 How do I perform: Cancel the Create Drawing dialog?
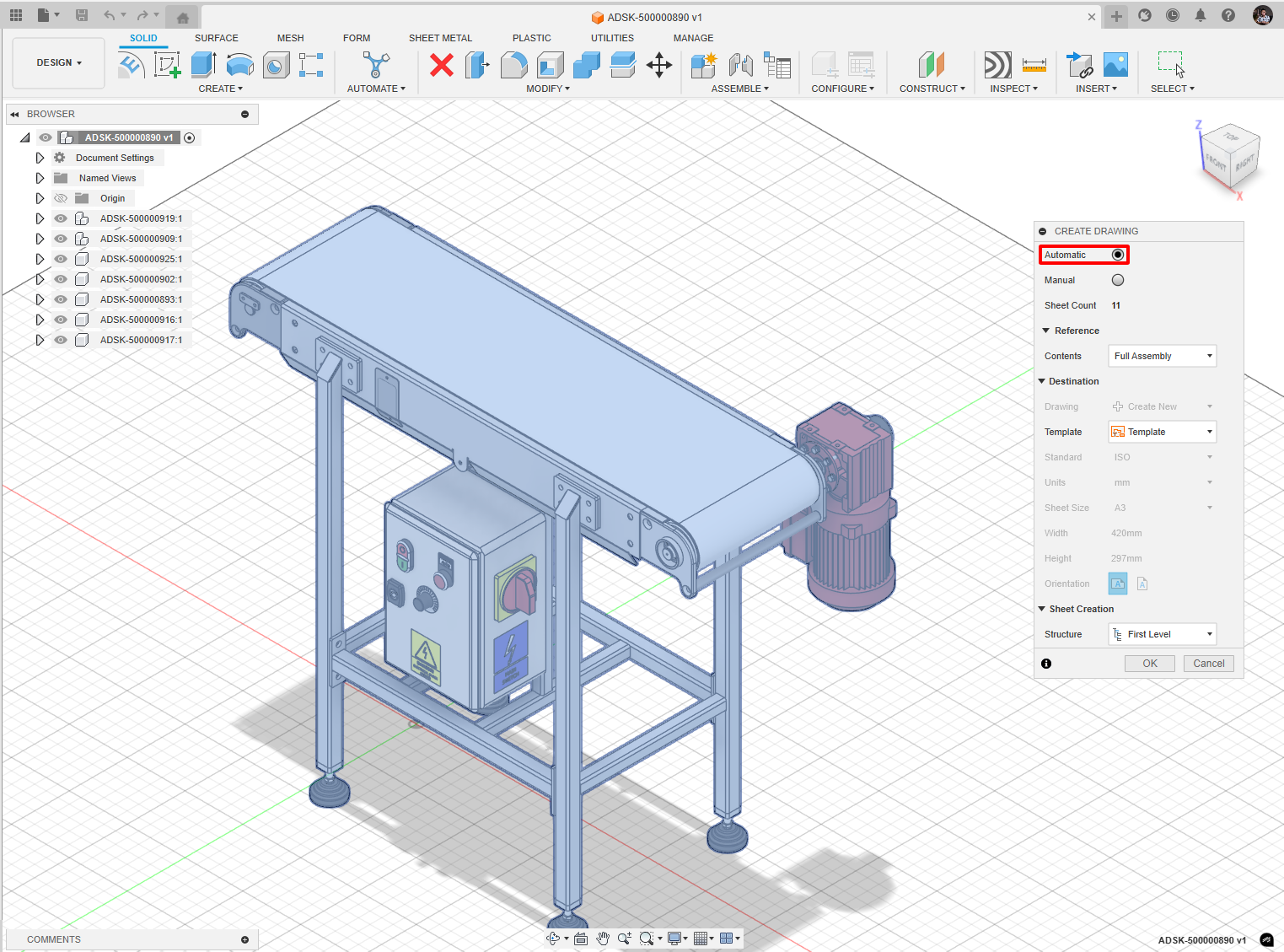1209,664
